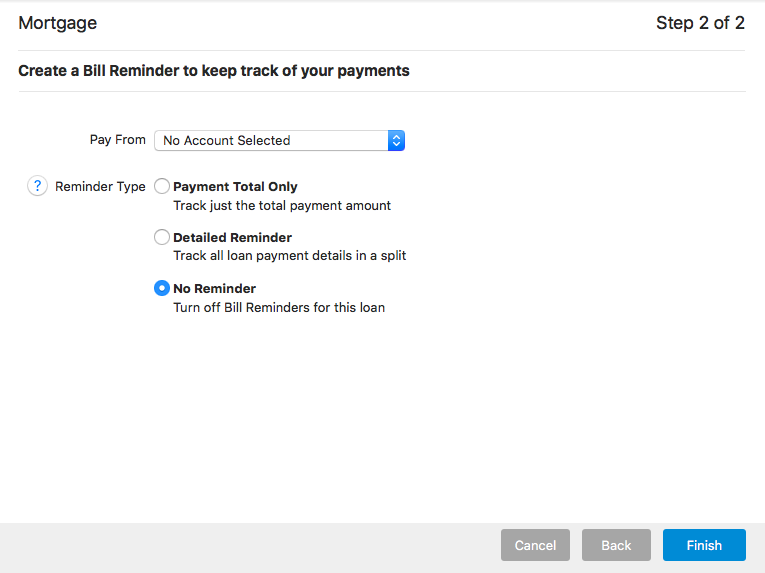
Task: Click "Track all loan payment details" description
Action: point(289,256)
